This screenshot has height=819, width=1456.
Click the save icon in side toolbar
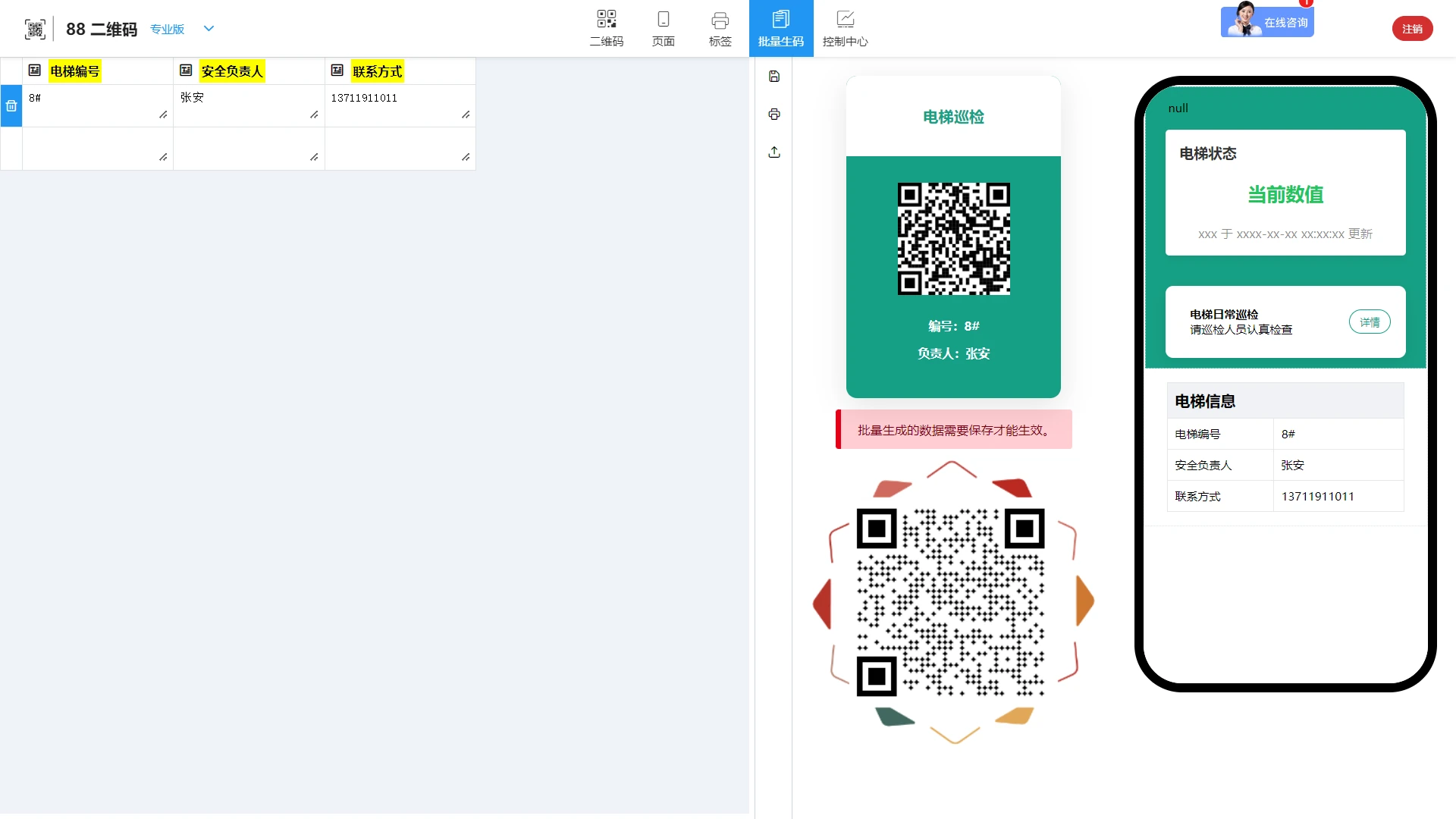click(x=774, y=77)
